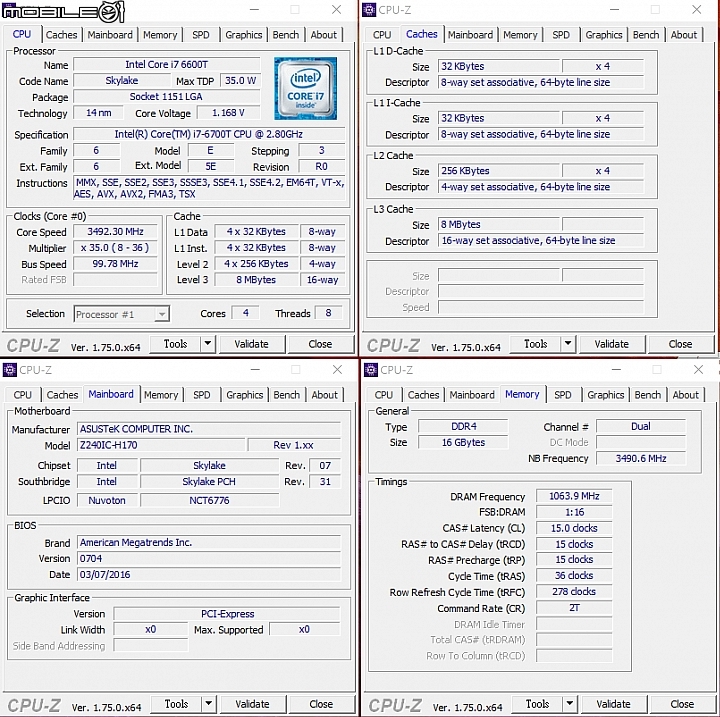
Task: Click Close button in CPU window
Action: [320, 344]
